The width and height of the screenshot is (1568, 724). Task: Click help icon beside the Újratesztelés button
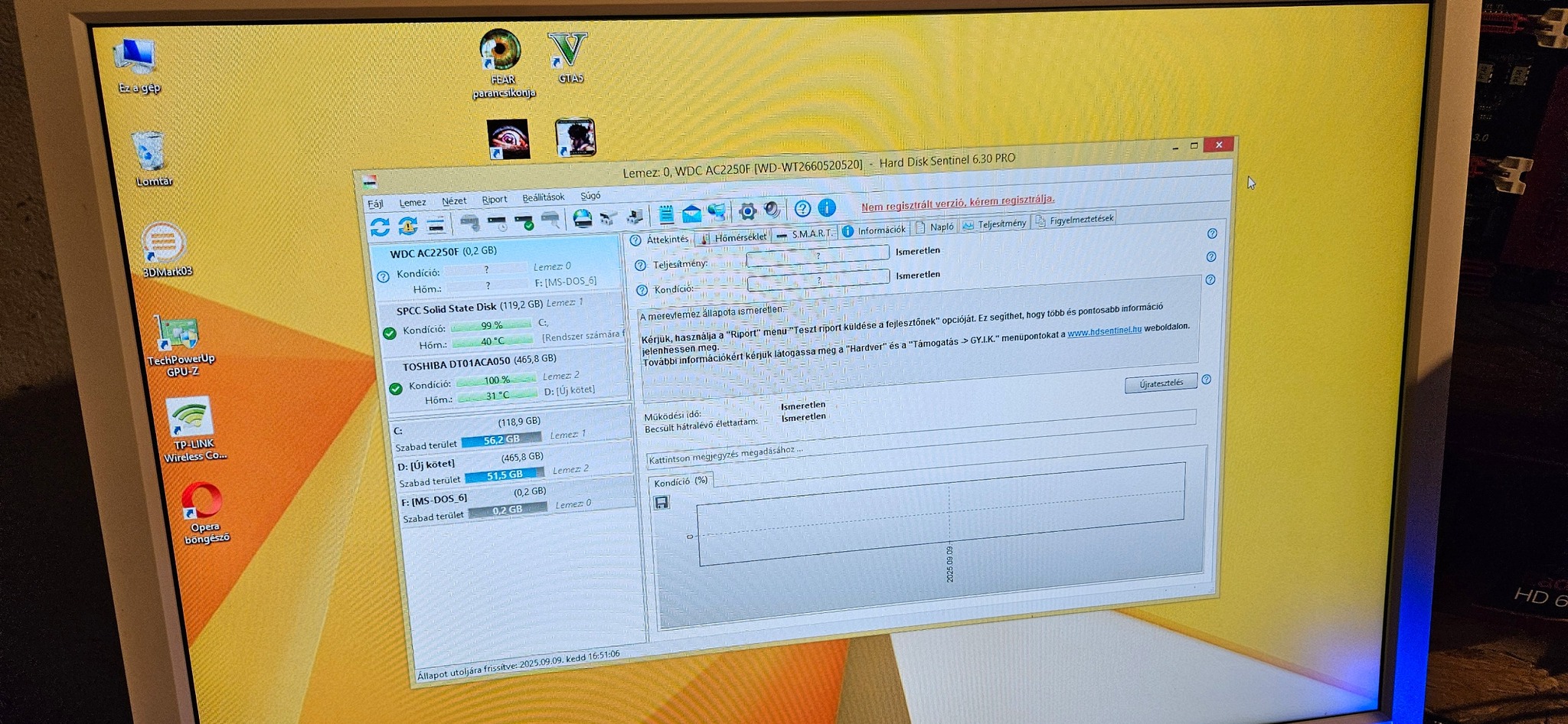point(1207,380)
